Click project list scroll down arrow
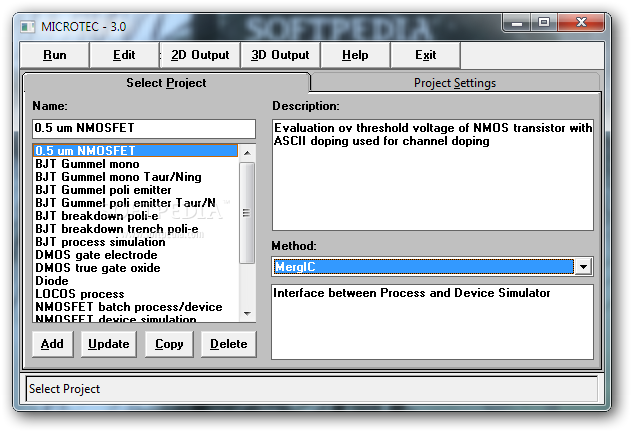The height and width of the screenshot is (432, 632). click(x=247, y=314)
